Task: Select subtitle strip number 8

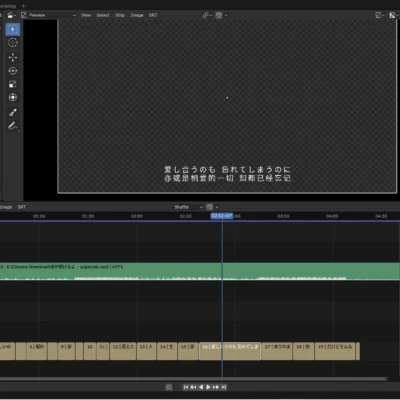Action: coord(66,351)
